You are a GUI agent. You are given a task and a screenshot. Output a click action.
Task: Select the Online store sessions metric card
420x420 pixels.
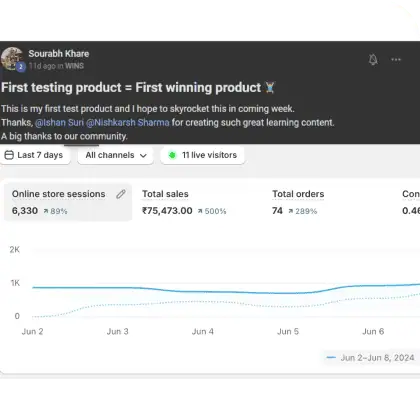68,202
